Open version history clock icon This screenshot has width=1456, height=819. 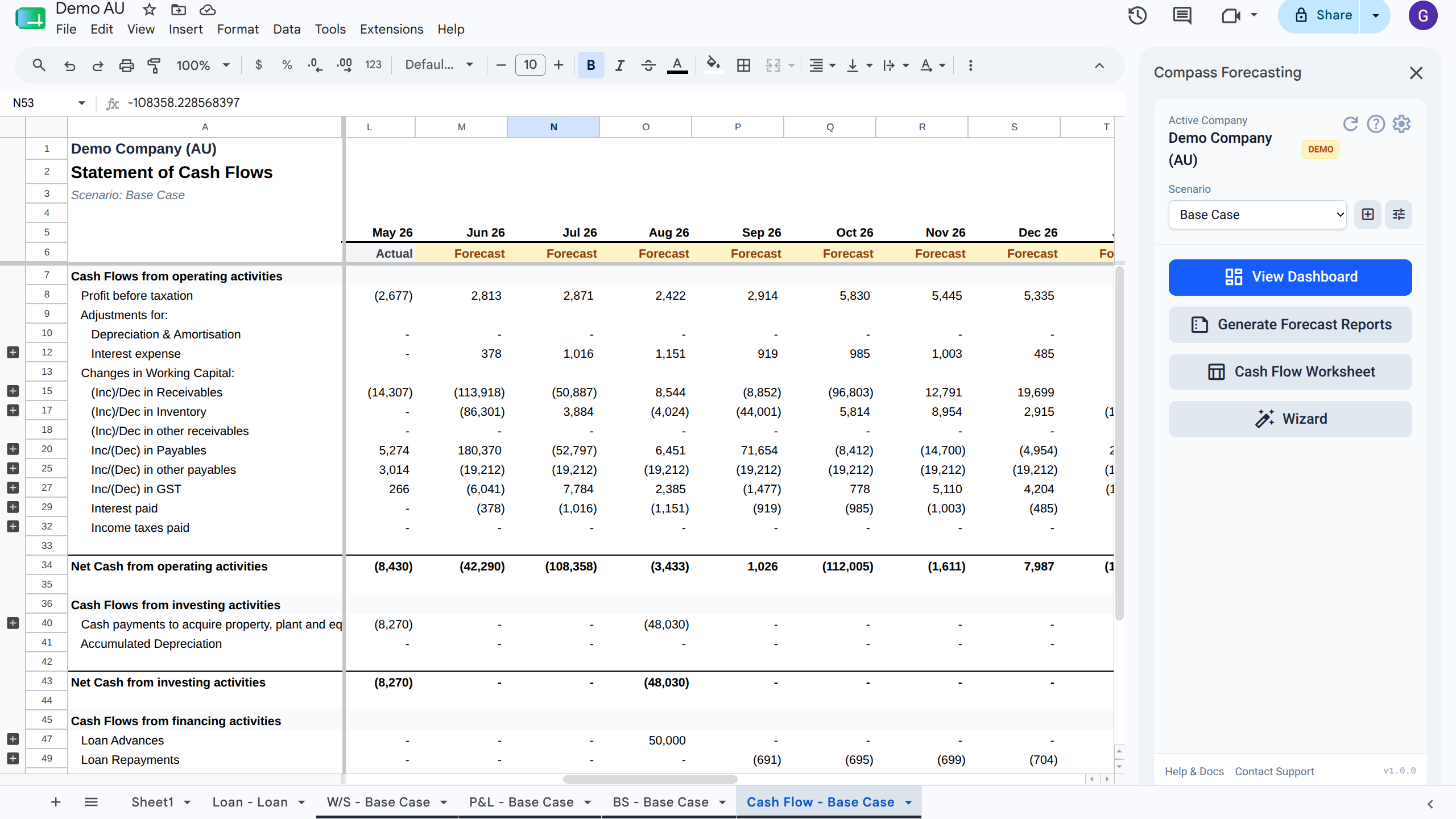pyautogui.click(x=1137, y=15)
